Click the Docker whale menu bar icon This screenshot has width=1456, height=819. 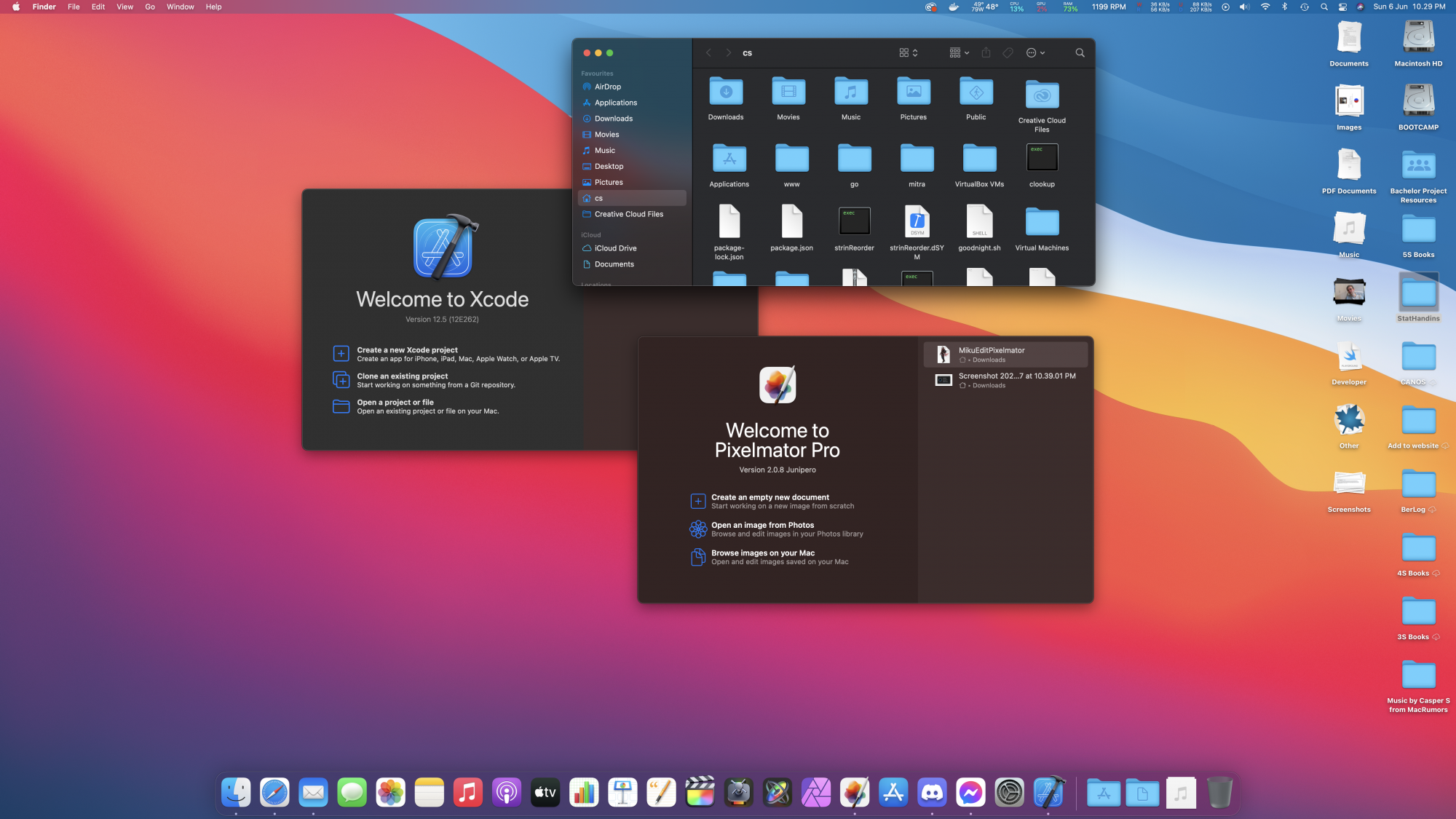pos(954,7)
